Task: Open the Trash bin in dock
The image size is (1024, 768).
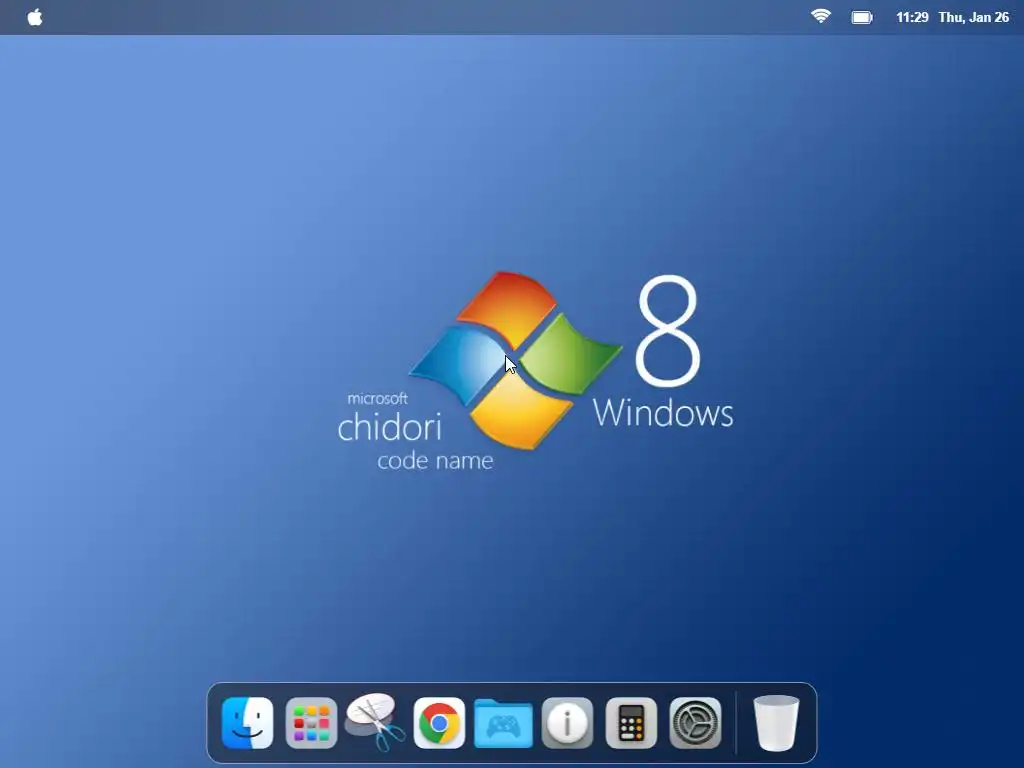Action: (x=776, y=723)
